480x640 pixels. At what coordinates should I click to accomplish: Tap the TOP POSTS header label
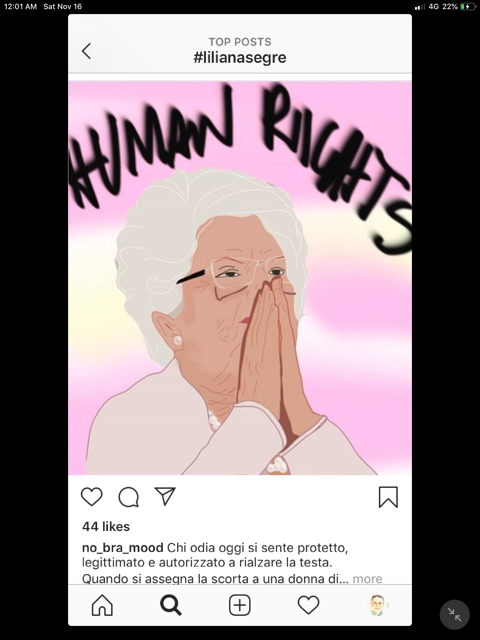point(240,42)
